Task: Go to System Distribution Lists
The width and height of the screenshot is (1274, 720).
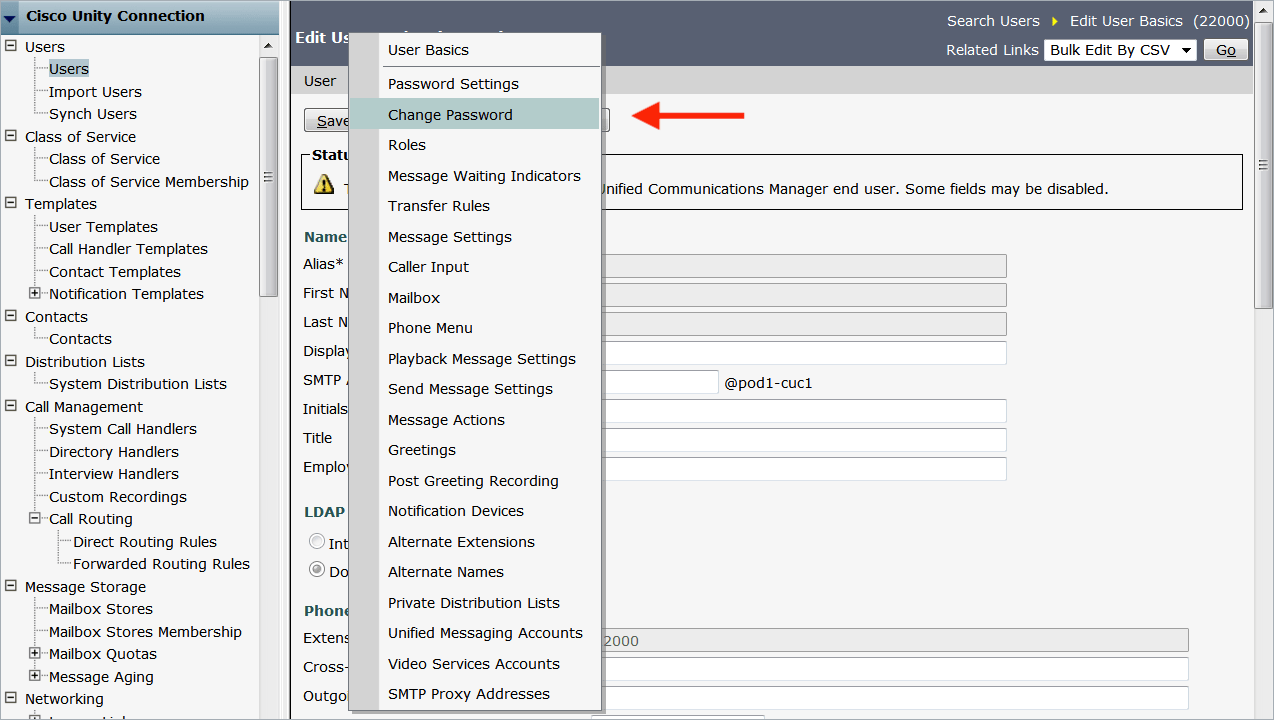Action: coord(138,384)
